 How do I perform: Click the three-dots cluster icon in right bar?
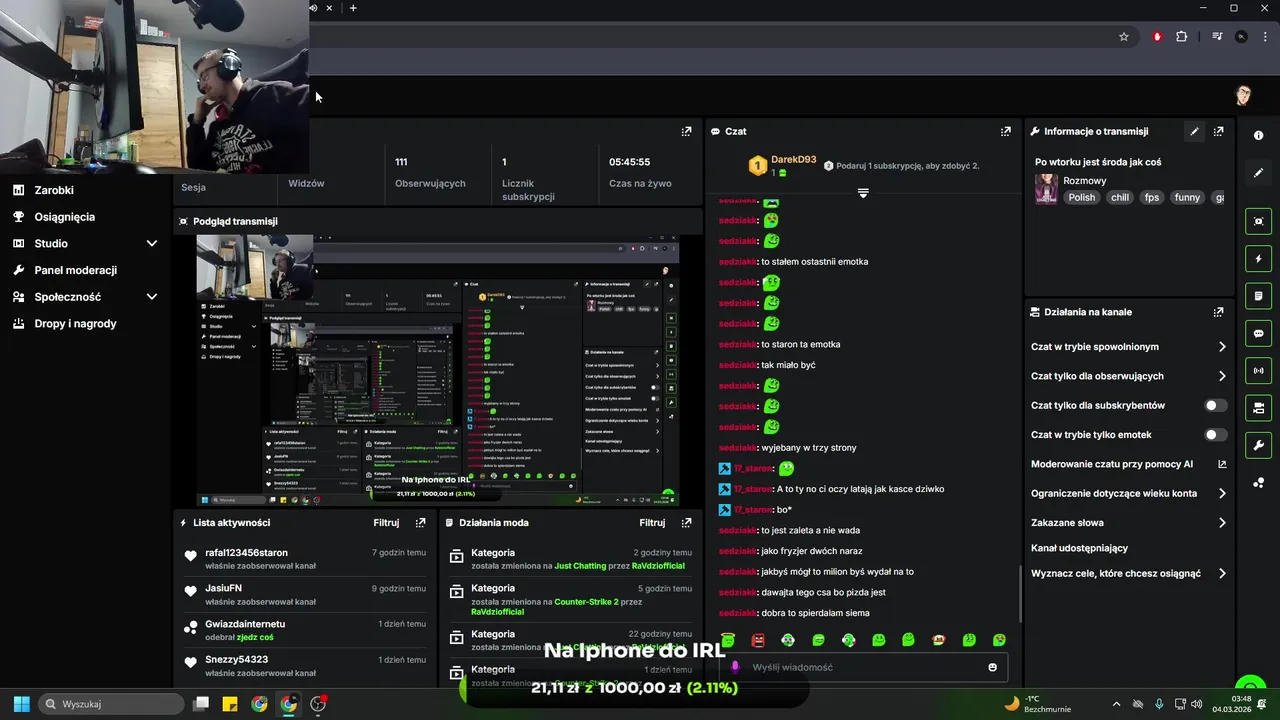[1258, 483]
